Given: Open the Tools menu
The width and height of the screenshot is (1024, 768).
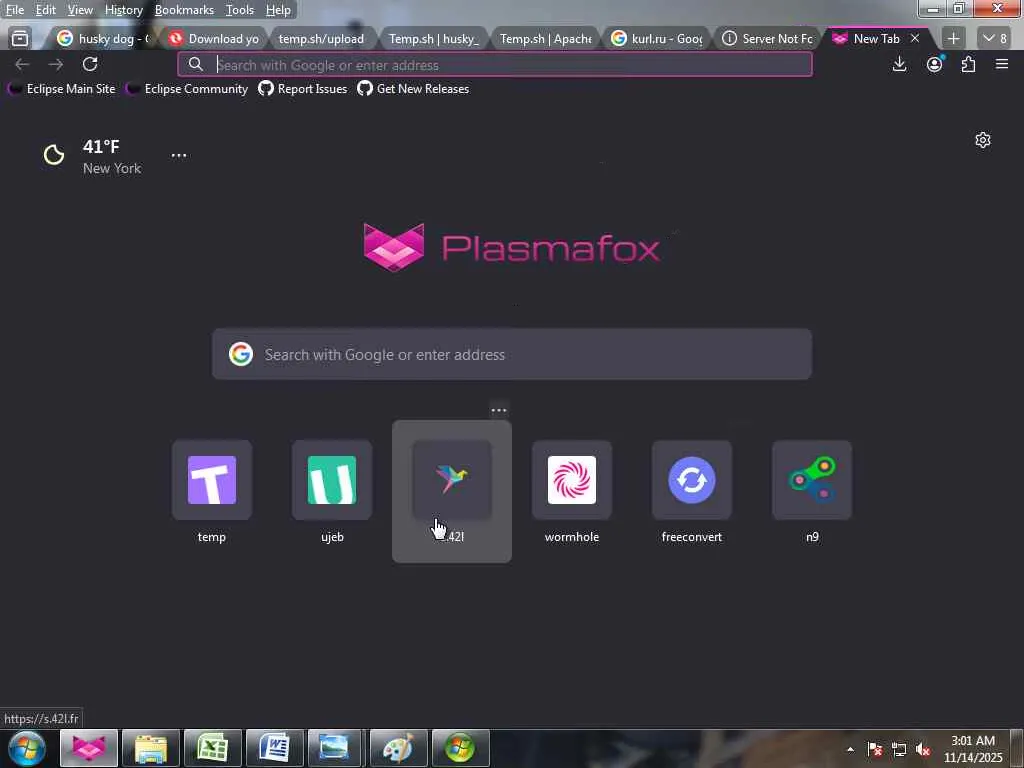Looking at the screenshot, I should pos(240,10).
